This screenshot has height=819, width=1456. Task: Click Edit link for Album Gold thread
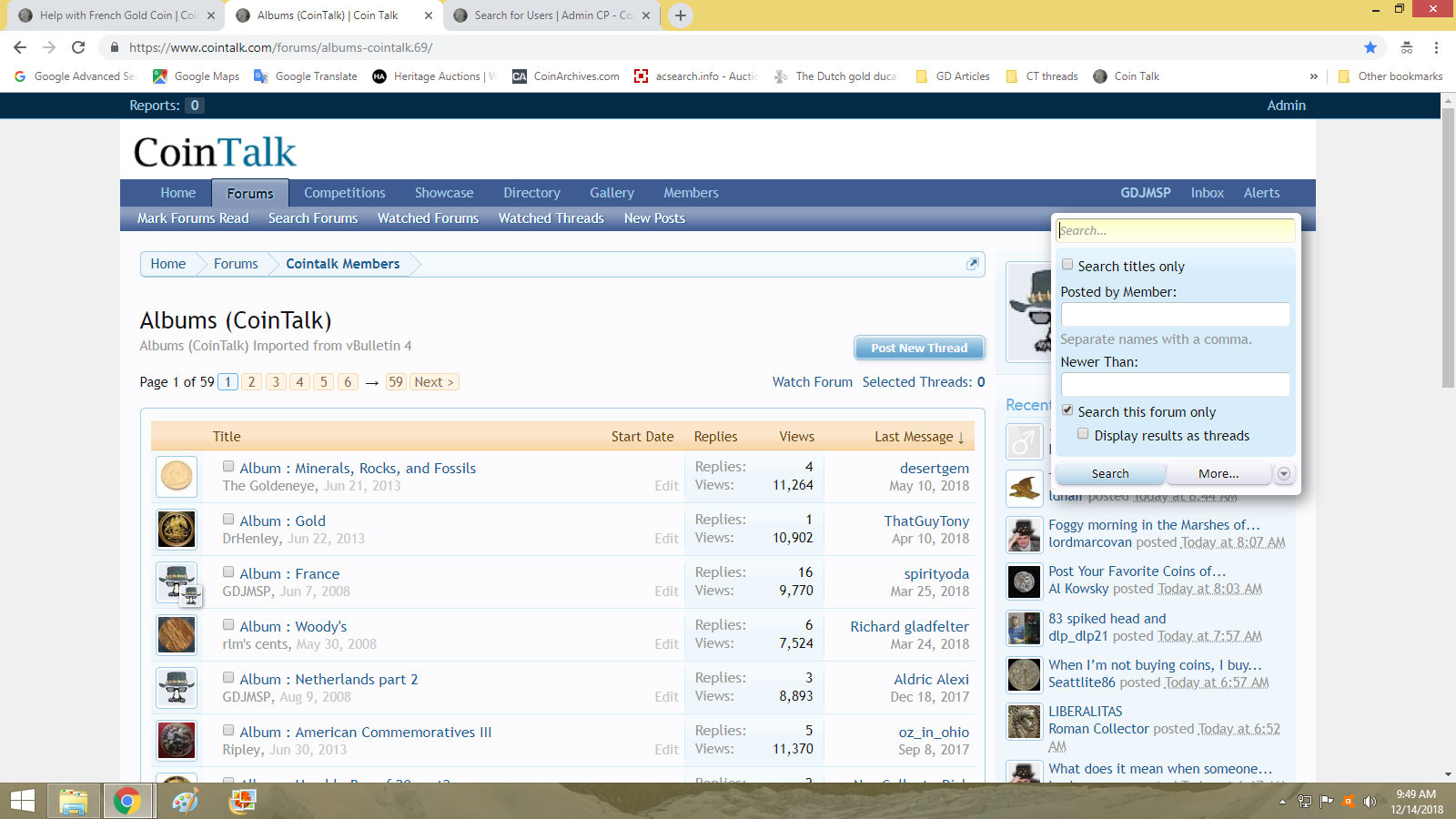coord(666,539)
